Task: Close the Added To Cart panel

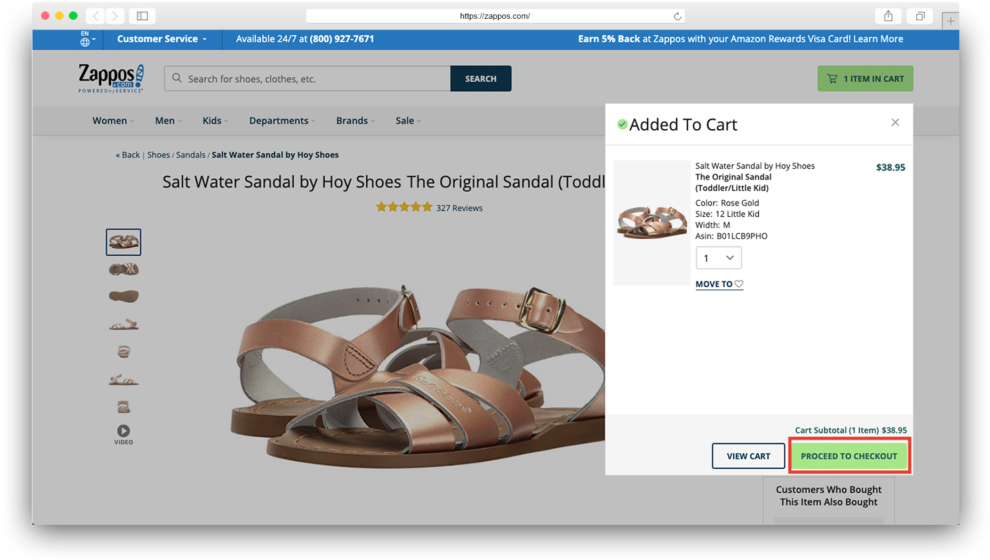Action: pyautogui.click(x=895, y=122)
